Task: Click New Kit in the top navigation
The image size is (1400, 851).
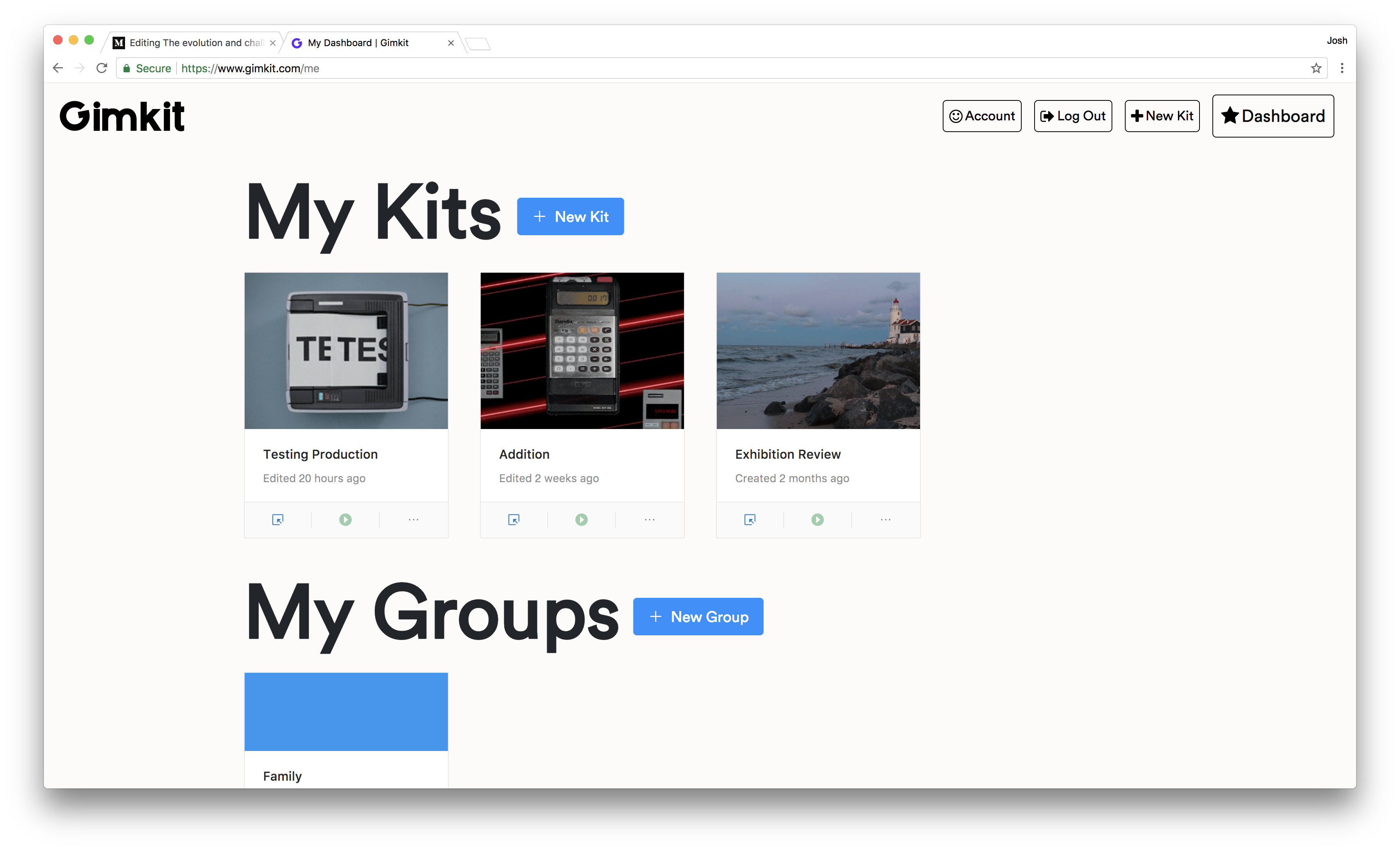Action: tap(1162, 116)
